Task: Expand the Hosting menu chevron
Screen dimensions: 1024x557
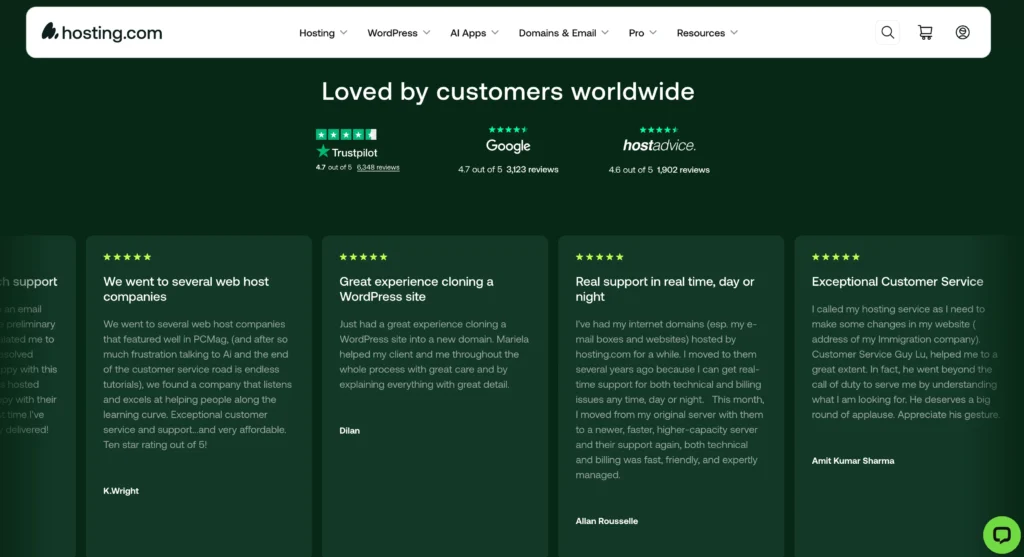Action: (344, 33)
